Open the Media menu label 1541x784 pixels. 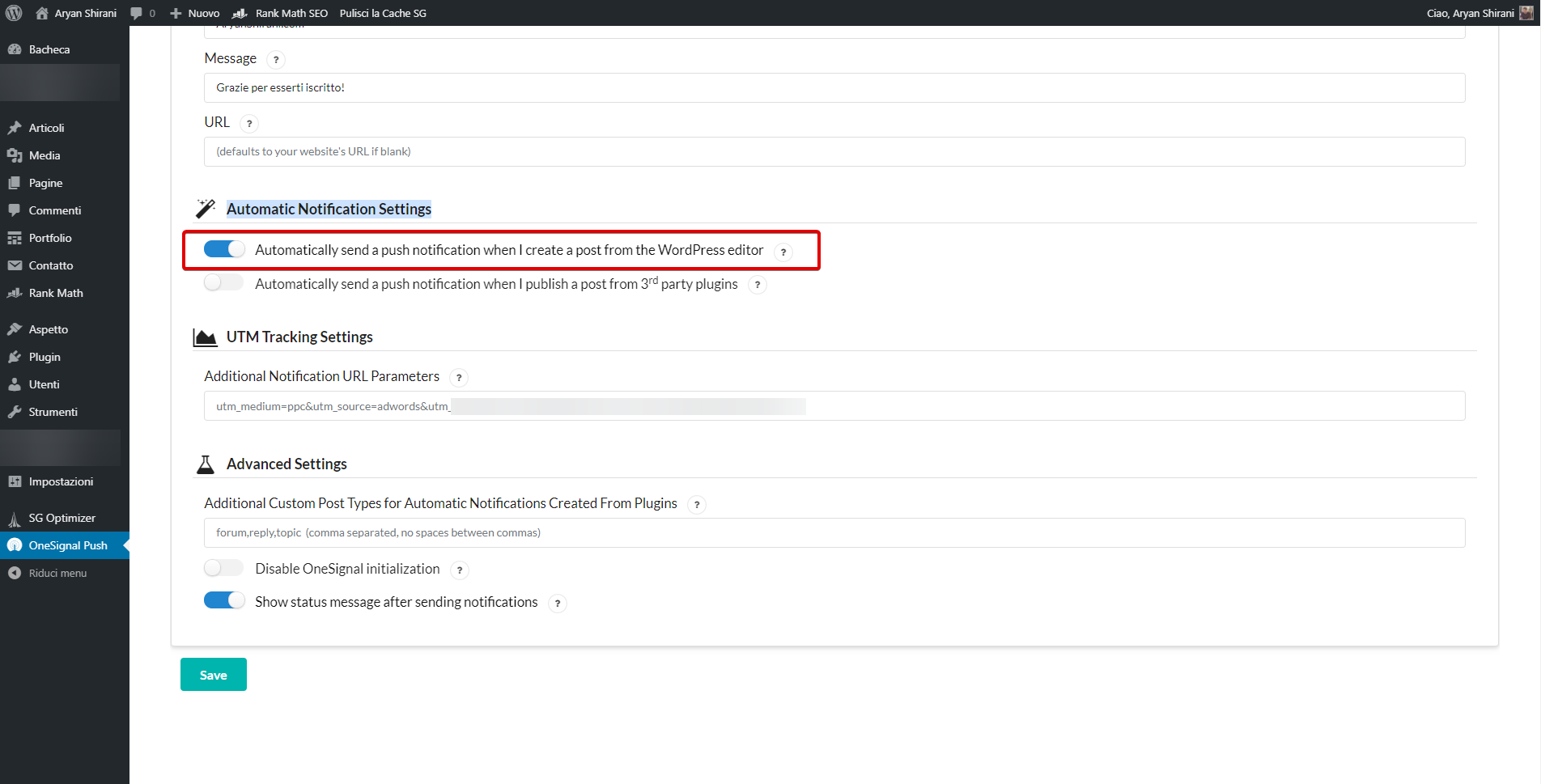coord(45,155)
